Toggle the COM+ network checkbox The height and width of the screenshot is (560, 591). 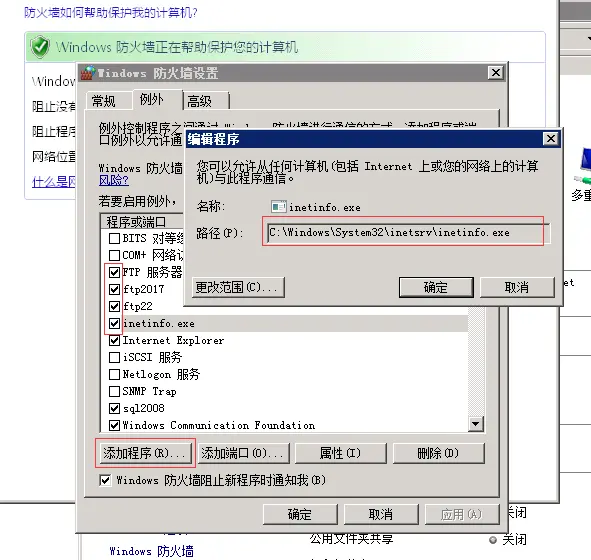click(114, 256)
